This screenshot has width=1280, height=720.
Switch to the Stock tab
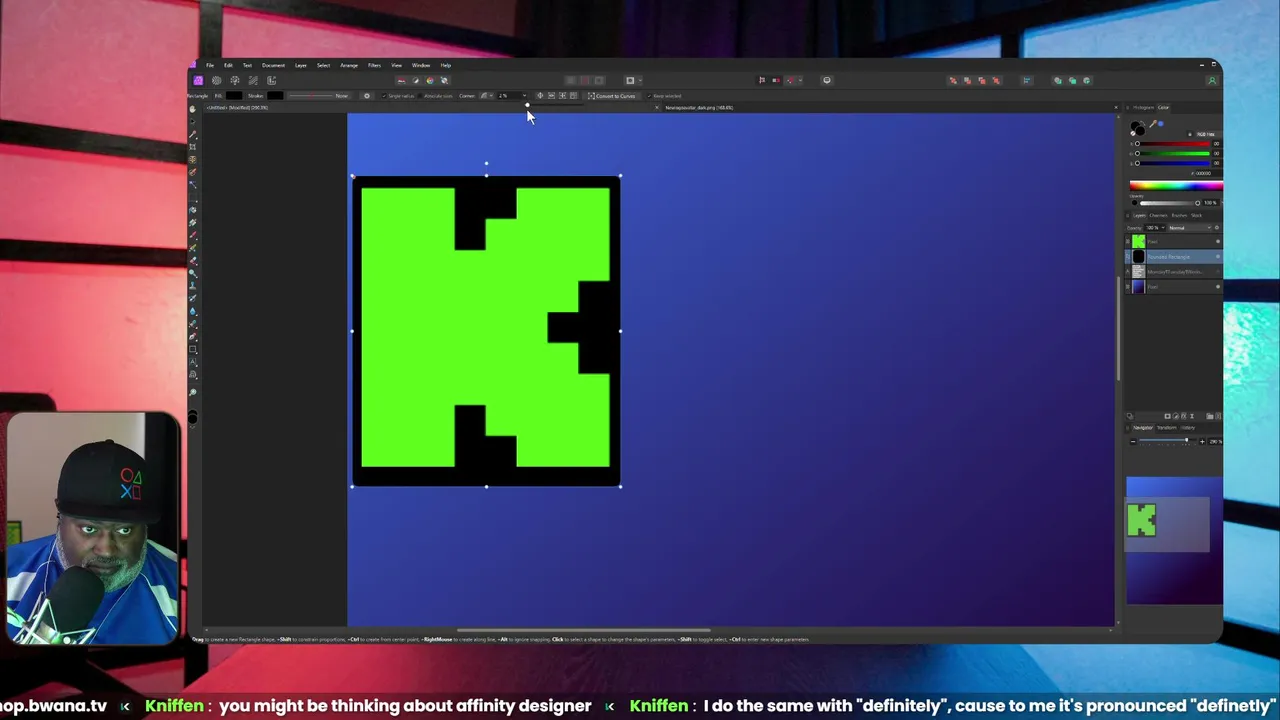coord(1196,215)
